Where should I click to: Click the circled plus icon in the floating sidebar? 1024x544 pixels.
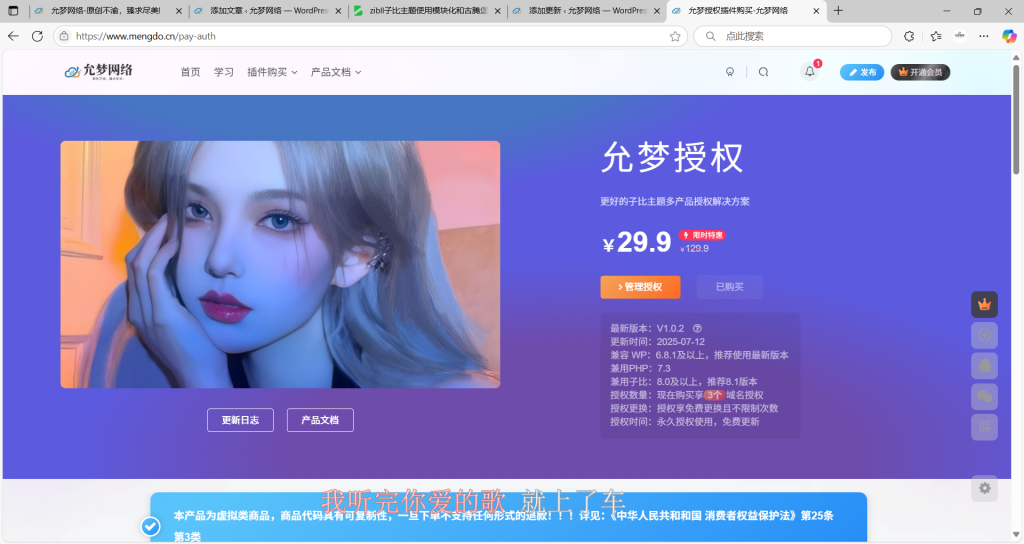pyautogui.click(x=984, y=335)
